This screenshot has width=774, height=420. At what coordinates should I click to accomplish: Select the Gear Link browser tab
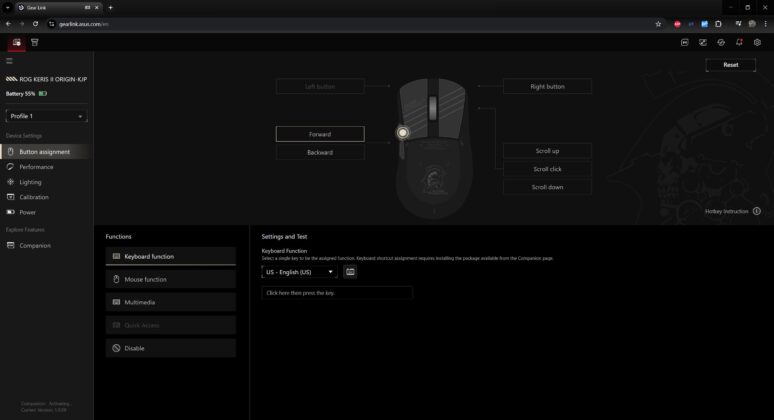58,8
